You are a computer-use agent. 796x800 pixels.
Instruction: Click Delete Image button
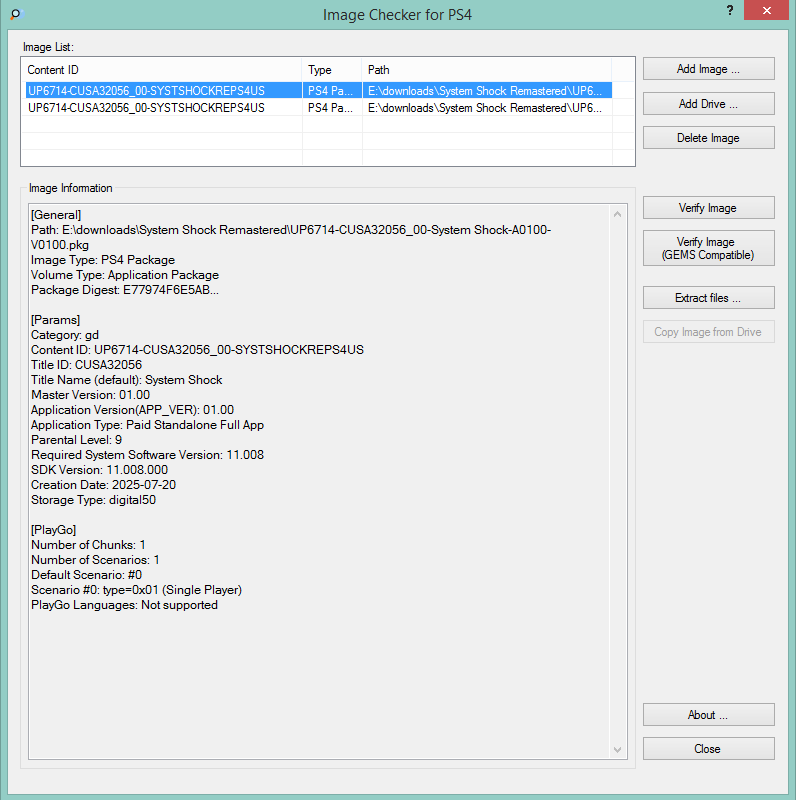(708, 138)
